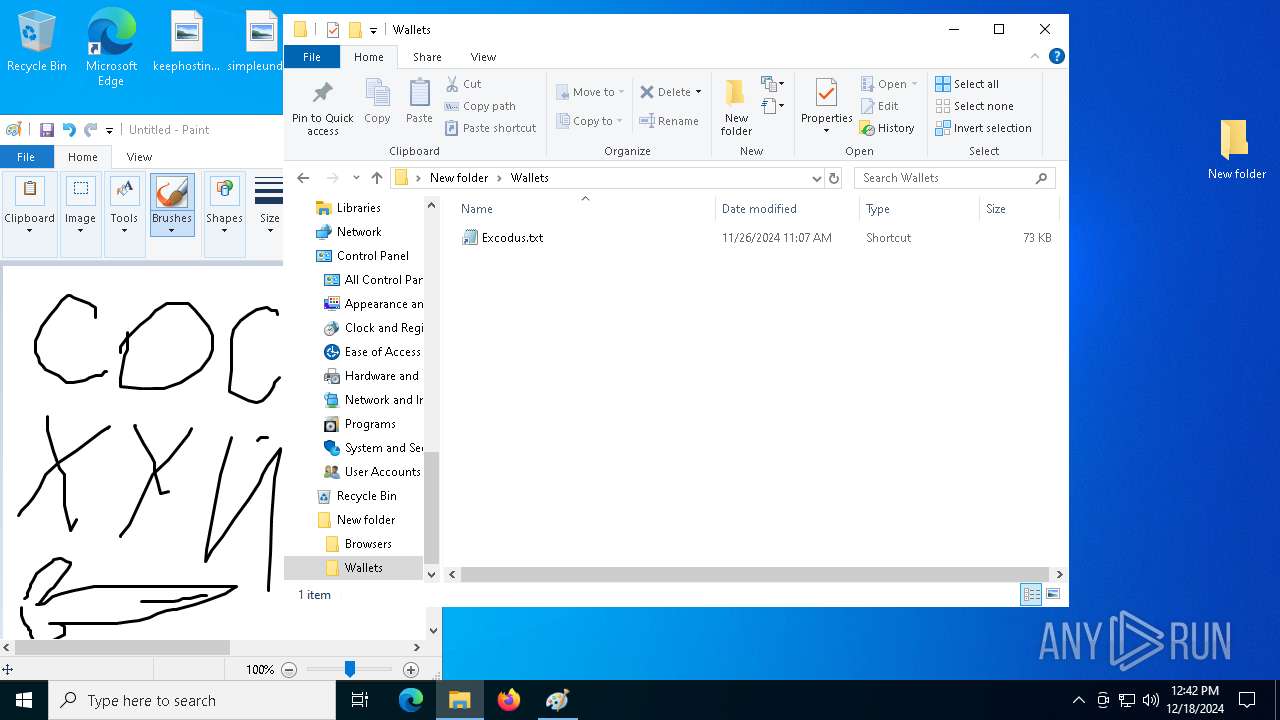Image resolution: width=1280 pixels, height=720 pixels.
Task: Open Explorer Help question mark icon
Action: (x=1056, y=56)
